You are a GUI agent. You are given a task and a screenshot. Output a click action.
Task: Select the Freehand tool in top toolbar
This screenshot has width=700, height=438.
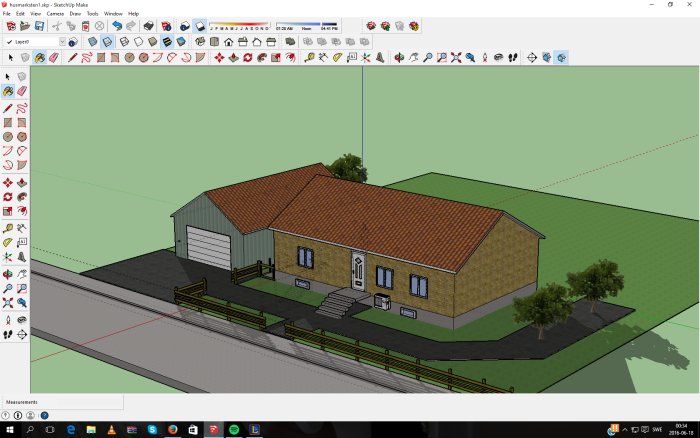click(x=87, y=58)
